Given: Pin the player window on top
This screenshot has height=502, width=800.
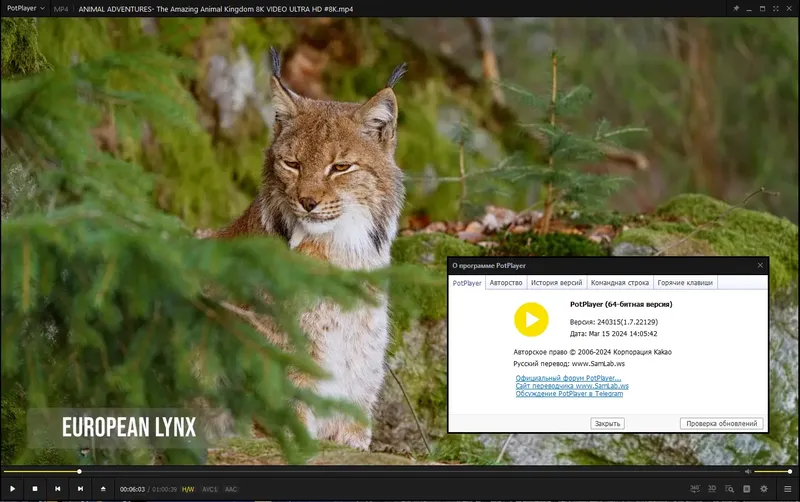Looking at the screenshot, I should click(736, 9).
